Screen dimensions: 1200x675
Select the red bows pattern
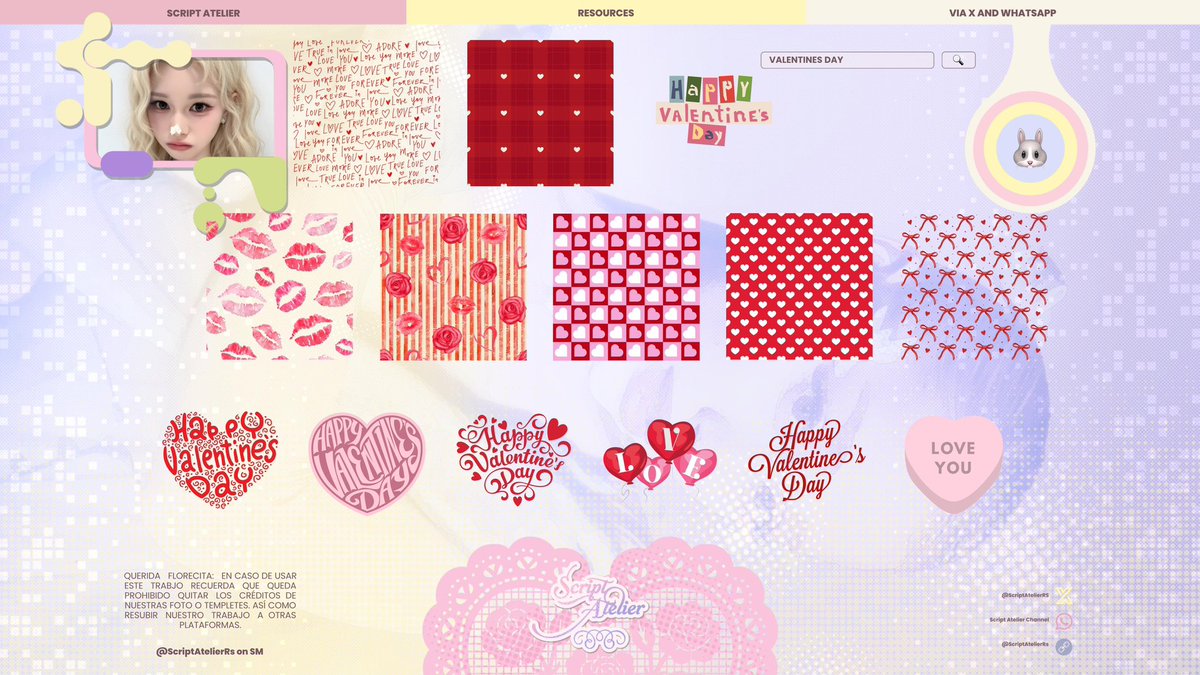[x=974, y=286]
